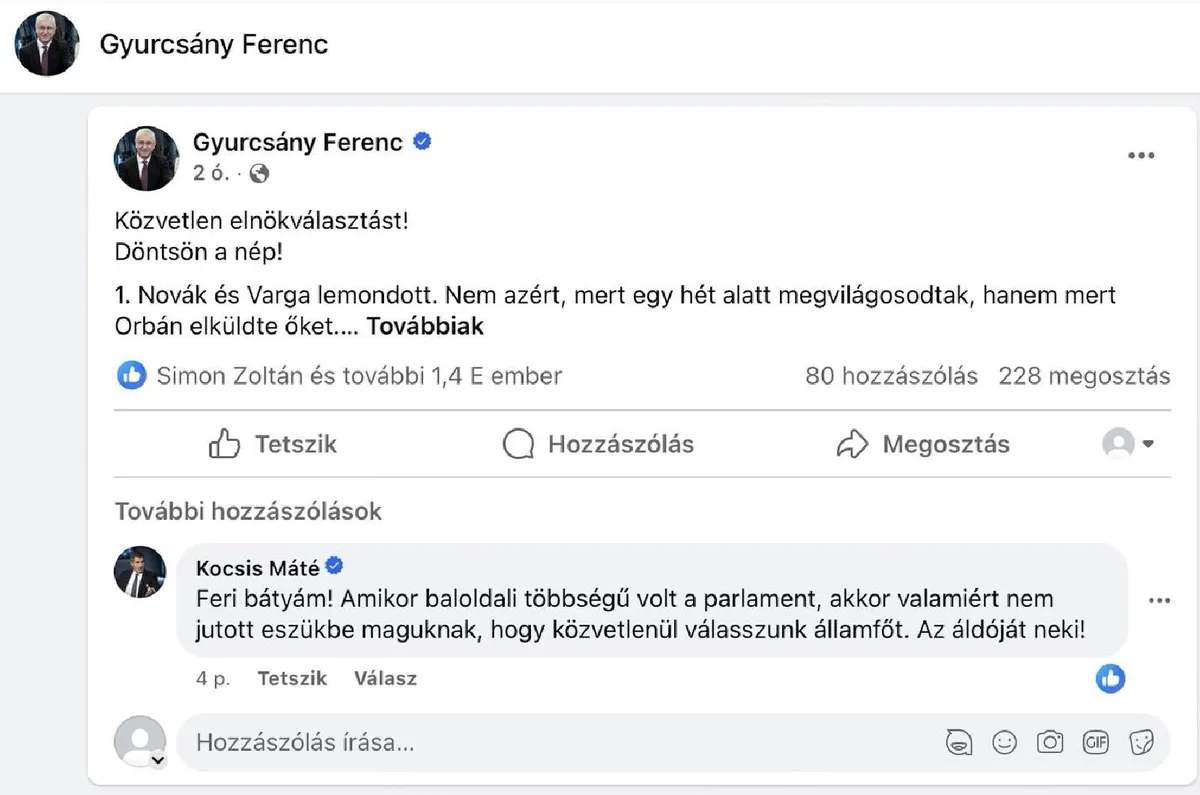1200x795 pixels.
Task: Click the blue like reaction icon beside Simon Zoltán
Action: click(132, 376)
